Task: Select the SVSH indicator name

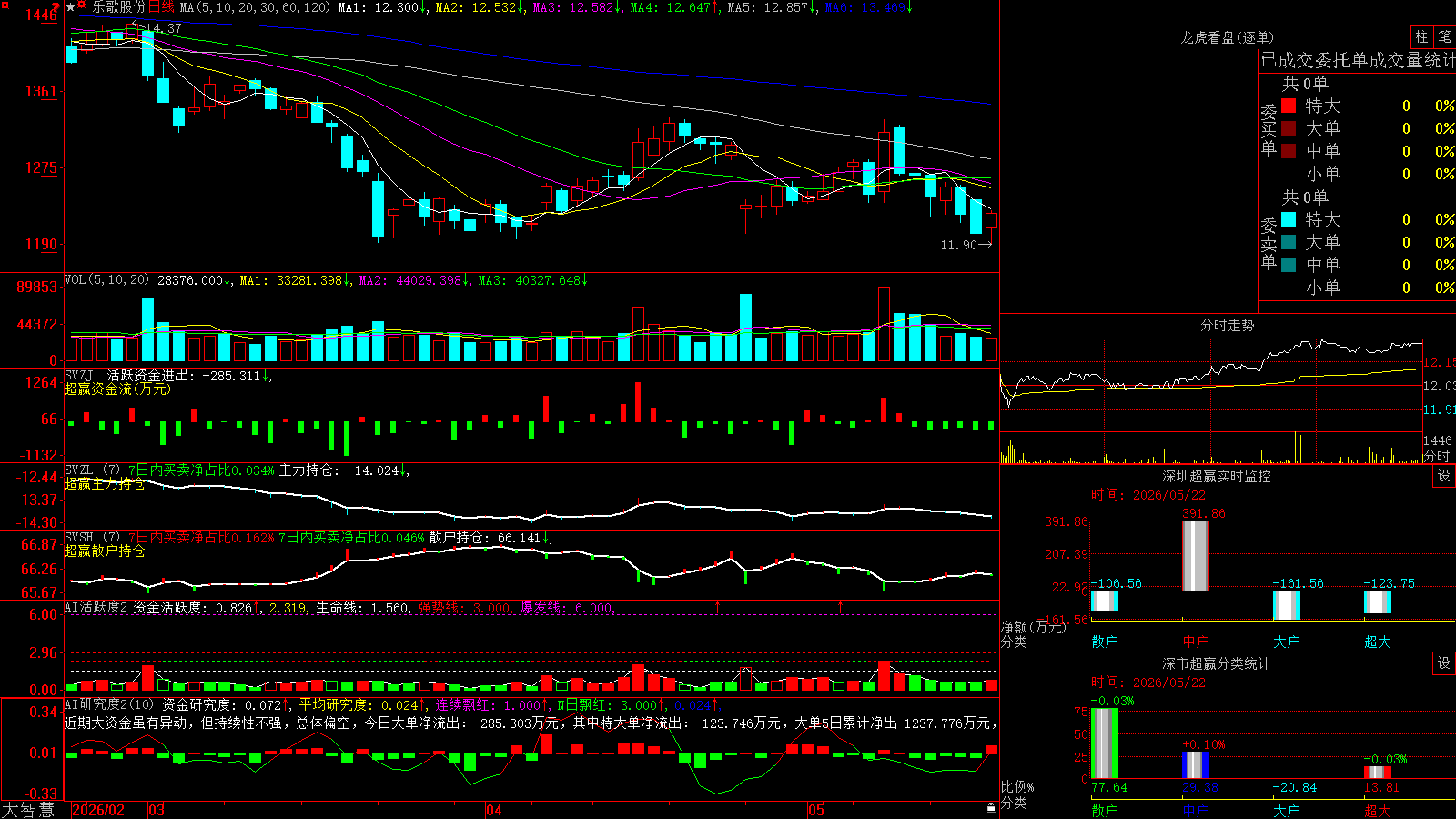Action: coord(79,538)
